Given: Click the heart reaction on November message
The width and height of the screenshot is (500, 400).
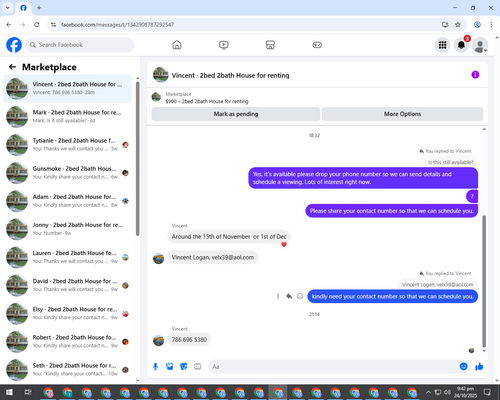Looking at the screenshot, I should click(x=284, y=244).
